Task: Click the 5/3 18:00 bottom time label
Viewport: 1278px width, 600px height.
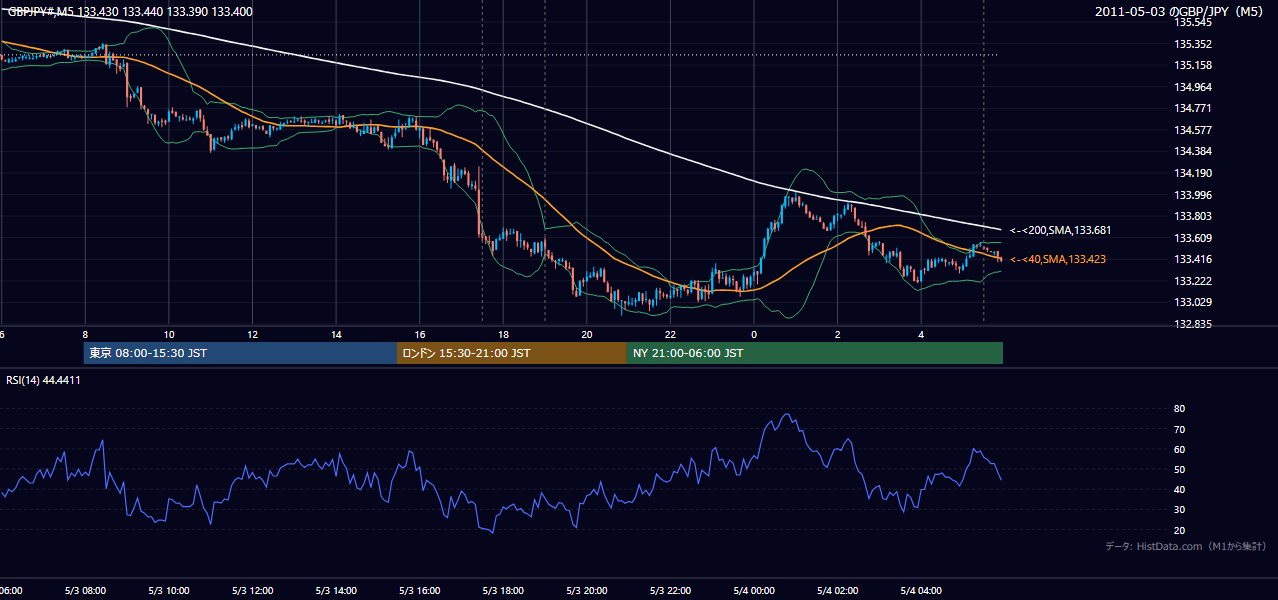Action: click(x=503, y=590)
